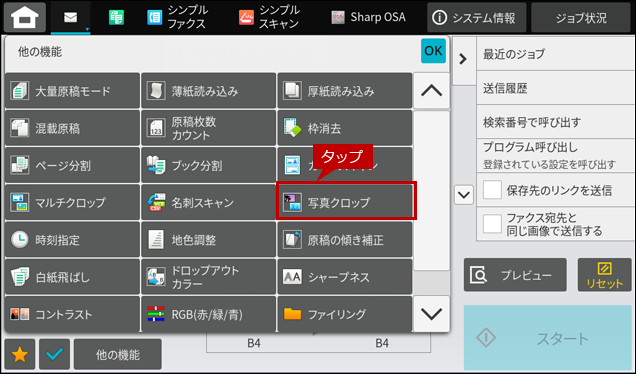Viewport: 636px width, 374px height.
Task: Select 大量原稿モード function
Action: point(73,91)
